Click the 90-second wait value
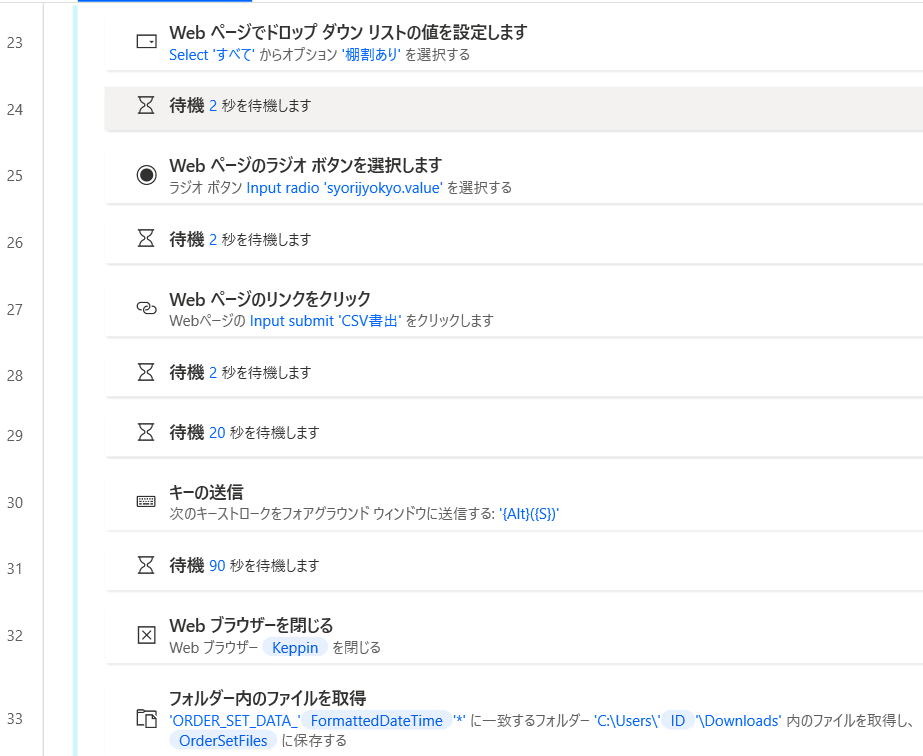 [x=217, y=566]
